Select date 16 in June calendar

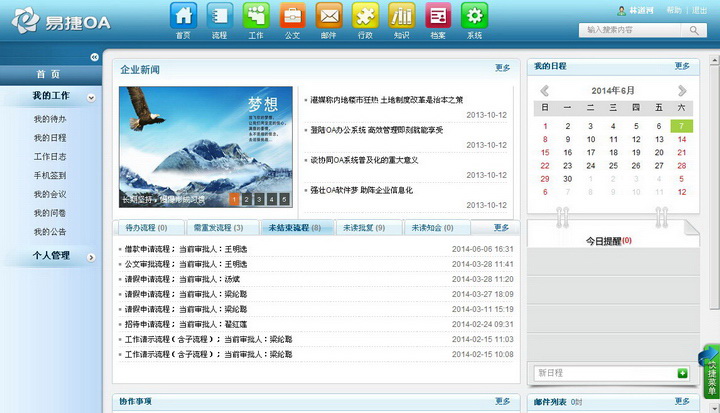point(568,153)
